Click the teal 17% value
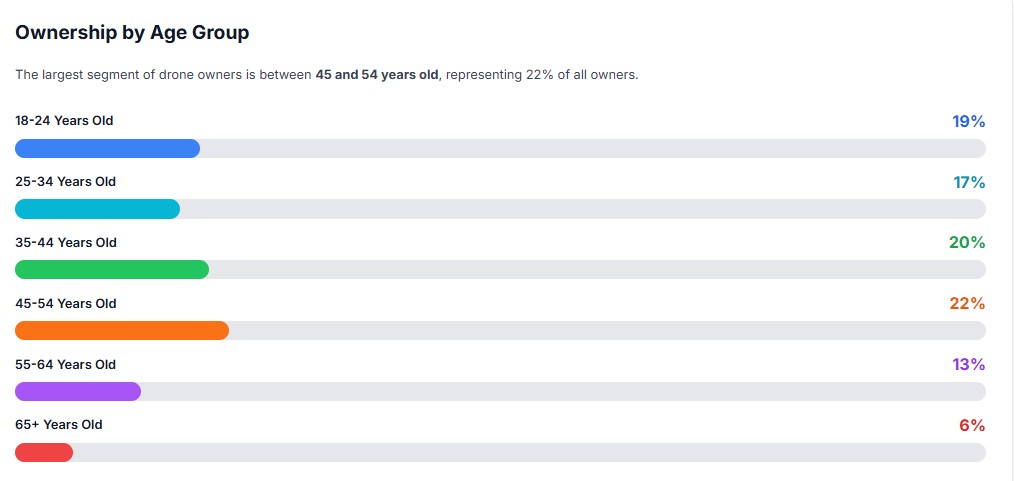The image size is (1014, 481). [x=969, y=182]
